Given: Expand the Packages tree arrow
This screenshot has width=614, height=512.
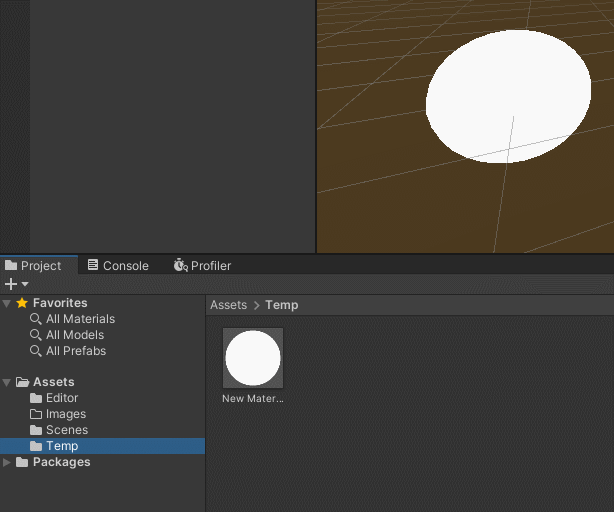Looking at the screenshot, I should pos(8,462).
